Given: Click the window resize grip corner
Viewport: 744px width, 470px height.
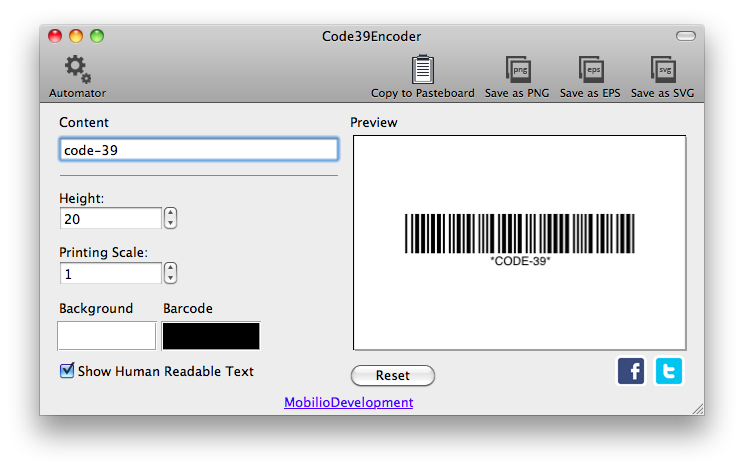Looking at the screenshot, I should pyautogui.click(x=698, y=409).
